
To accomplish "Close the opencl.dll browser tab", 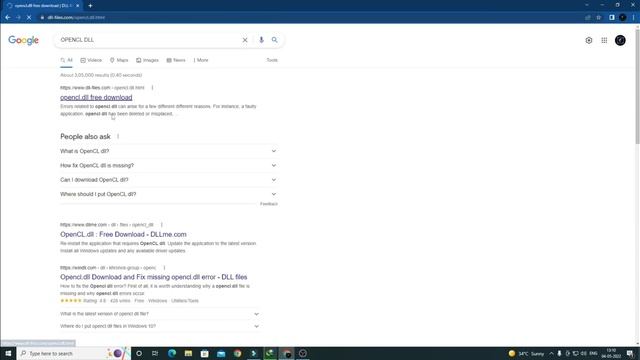I will click(x=78, y=6).
